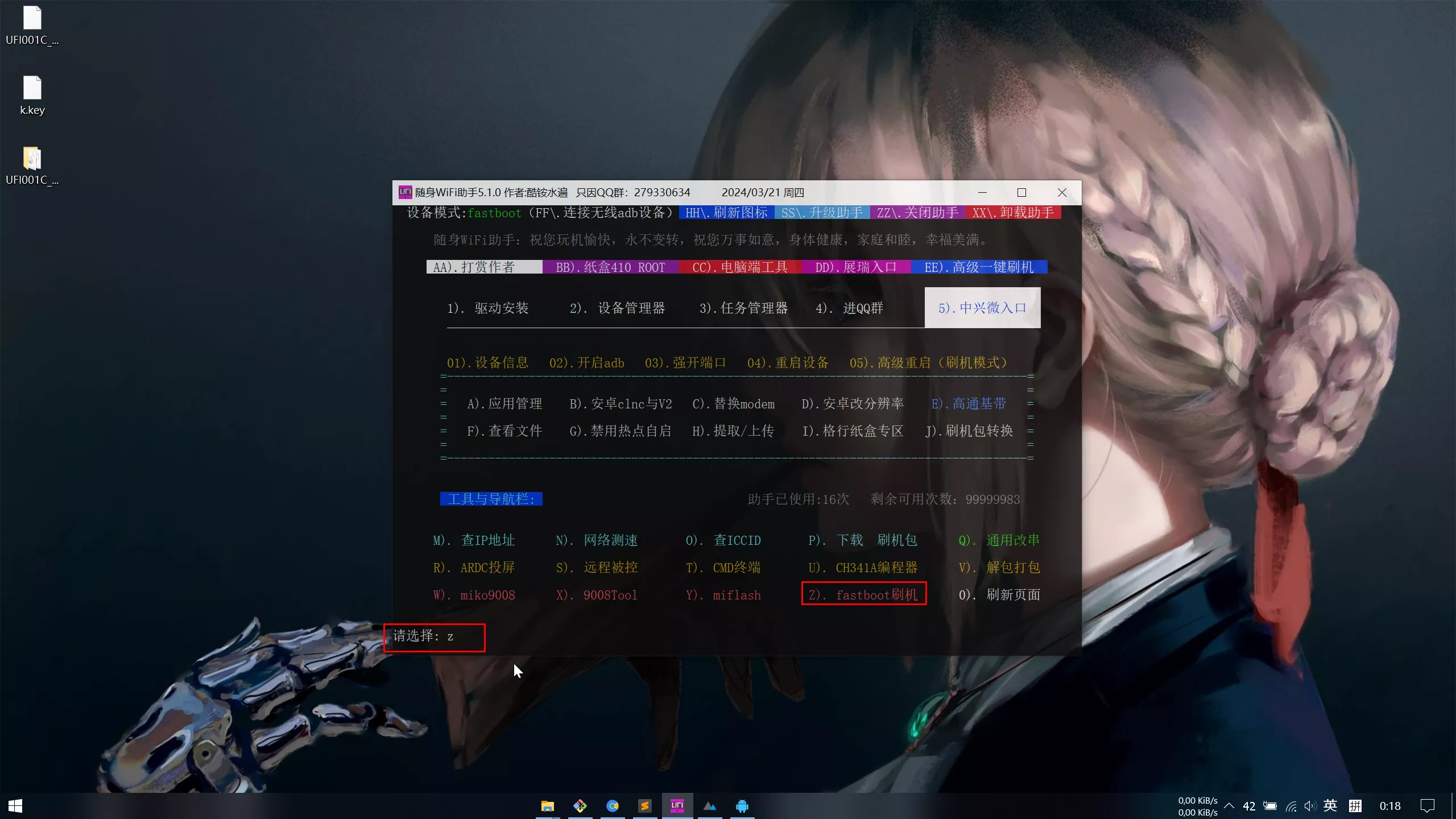Open the Git colorful diamond taskbar icon
The image size is (1456, 819).
tap(580, 806)
